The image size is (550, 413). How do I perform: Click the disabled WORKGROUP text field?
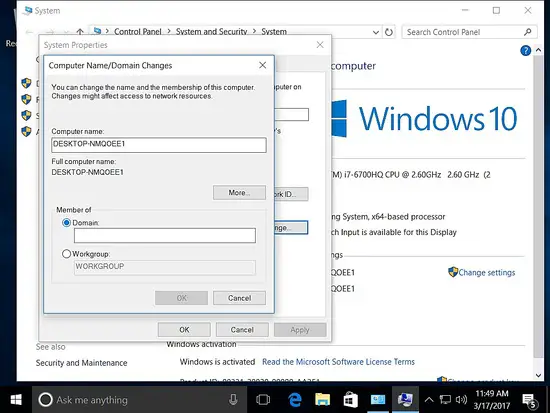pos(165,267)
